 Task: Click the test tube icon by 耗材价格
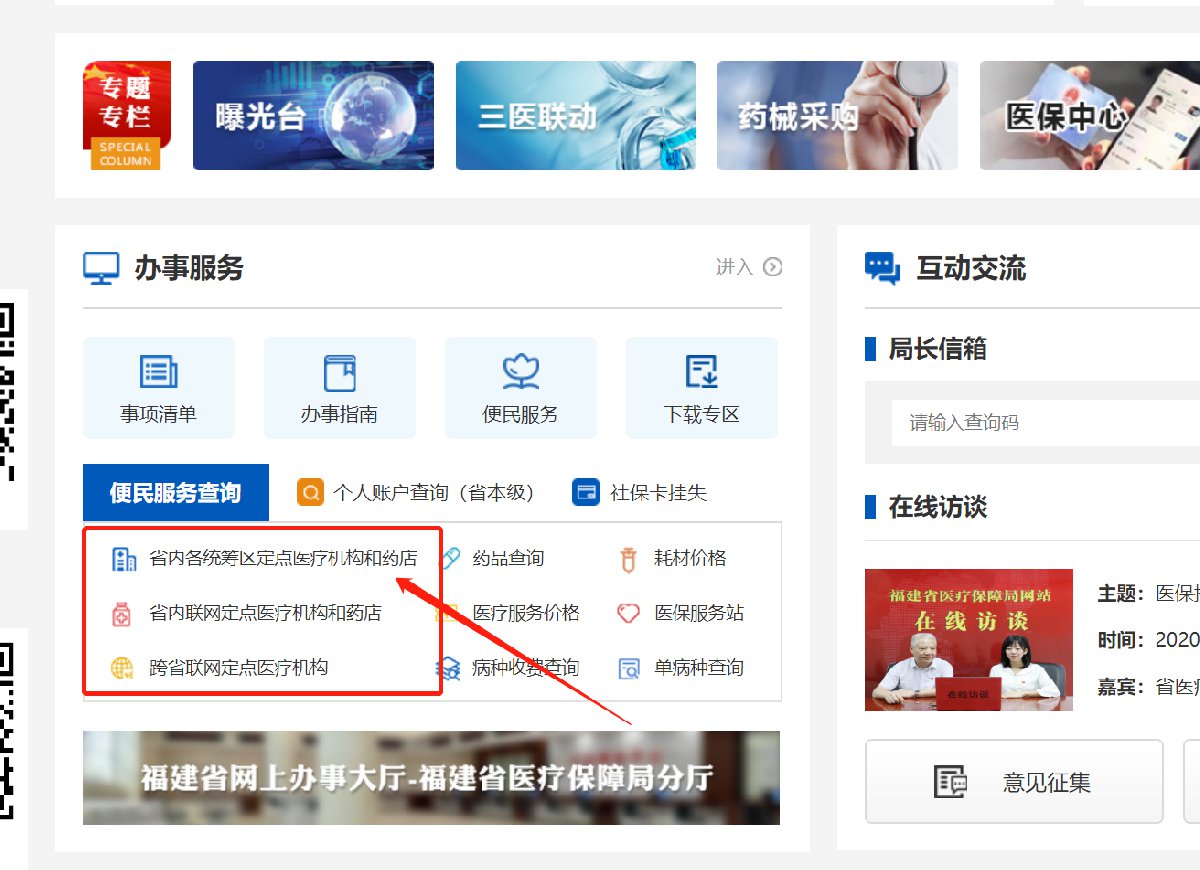coord(628,559)
